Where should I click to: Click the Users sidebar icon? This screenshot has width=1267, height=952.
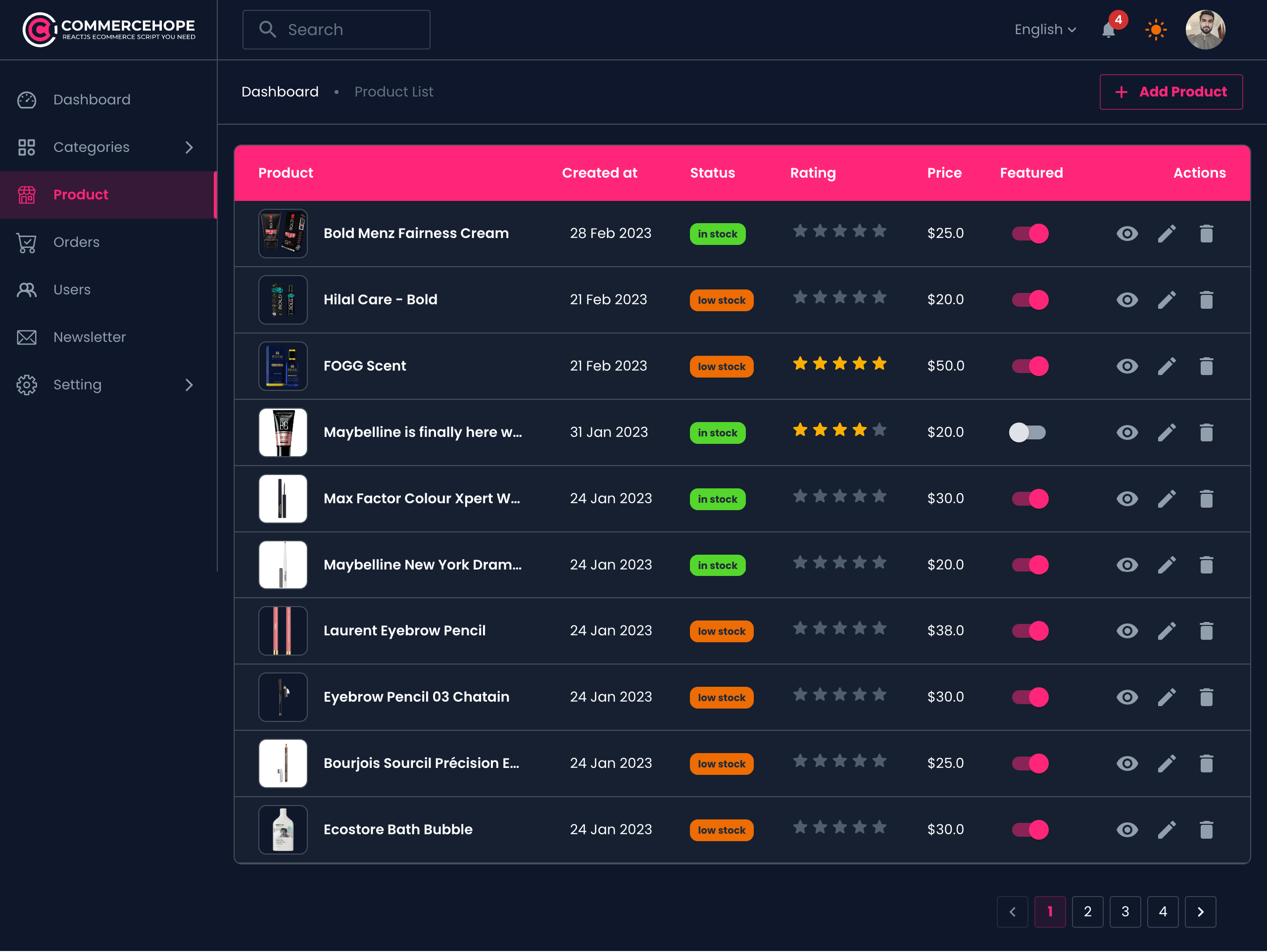[26, 290]
